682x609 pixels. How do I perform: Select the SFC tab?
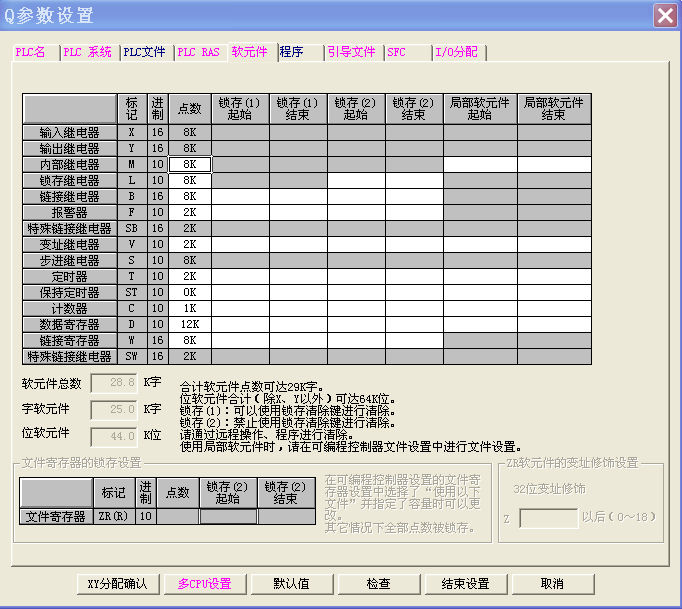tap(397, 52)
